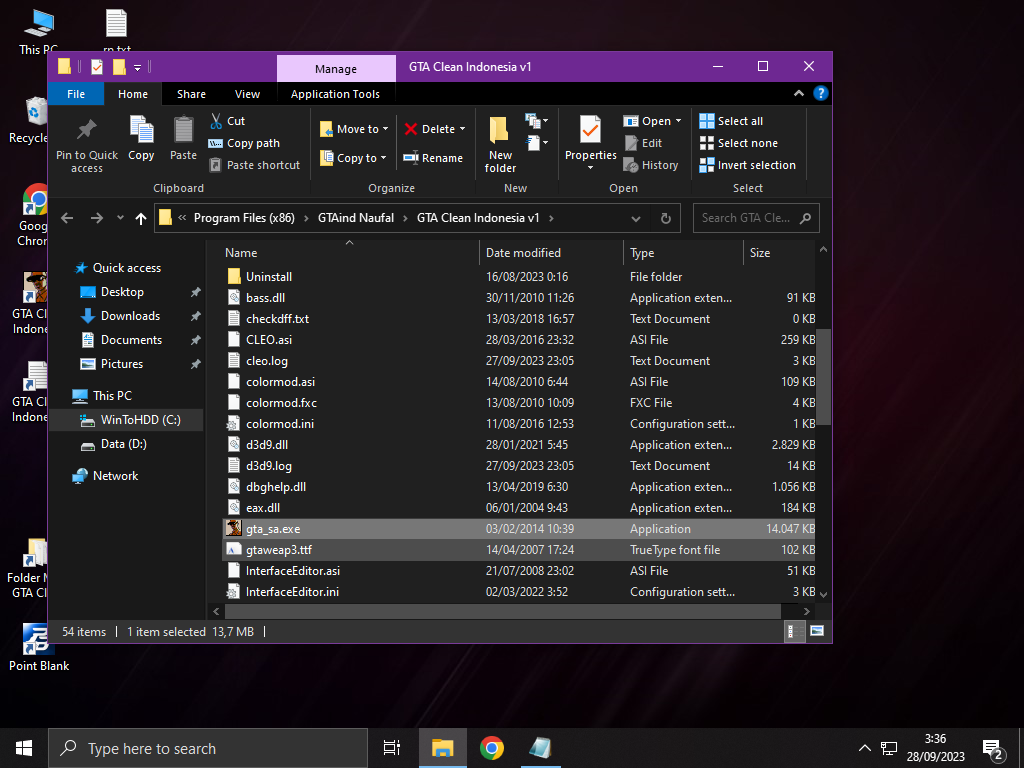Click the Manage contextual tab
1024x768 pixels.
pyautogui.click(x=336, y=69)
